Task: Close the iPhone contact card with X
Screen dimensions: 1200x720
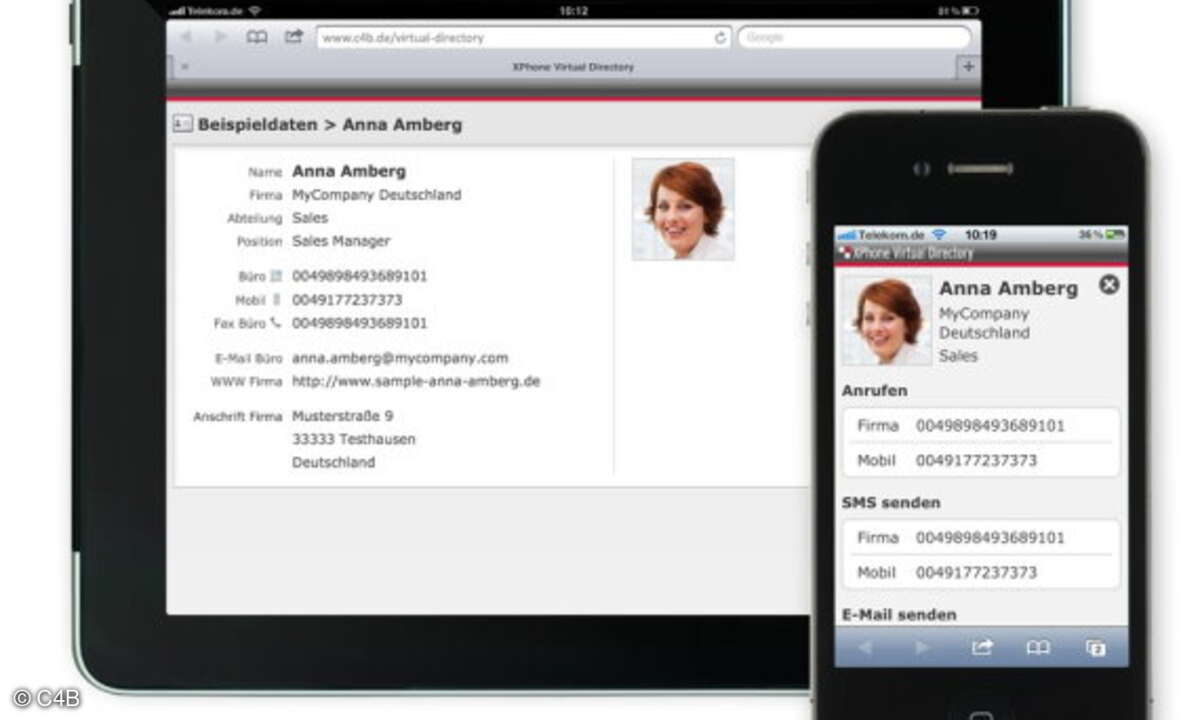Action: [x=1109, y=285]
